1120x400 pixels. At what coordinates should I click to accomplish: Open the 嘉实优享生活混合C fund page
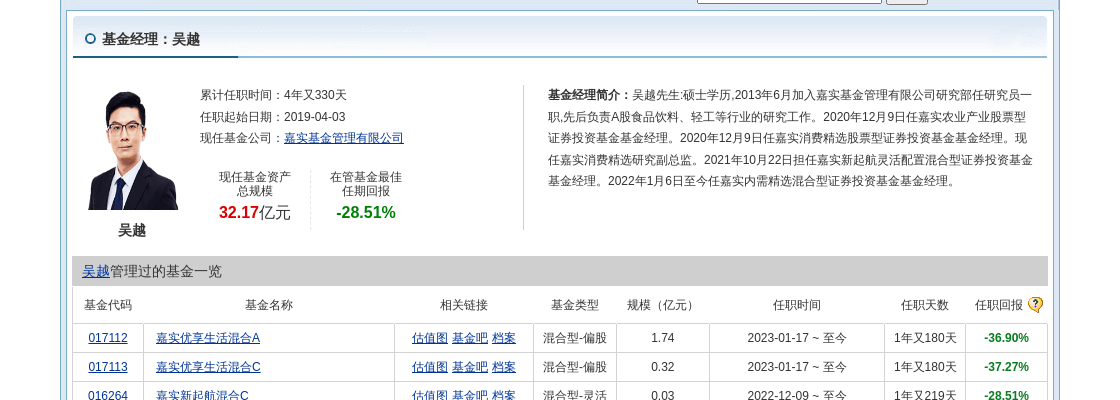(x=208, y=367)
